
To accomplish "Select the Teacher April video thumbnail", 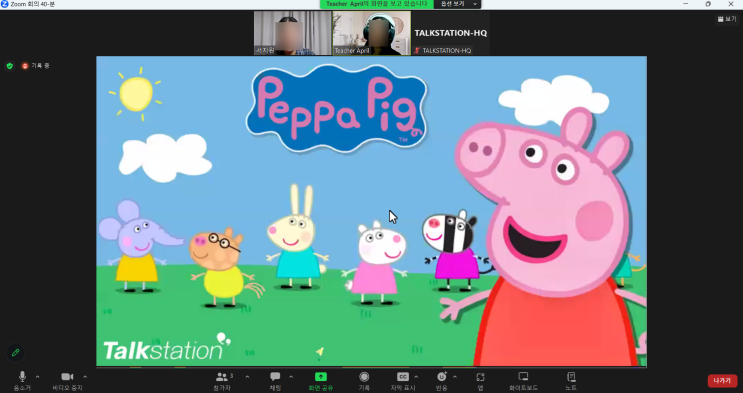I will point(372,33).
